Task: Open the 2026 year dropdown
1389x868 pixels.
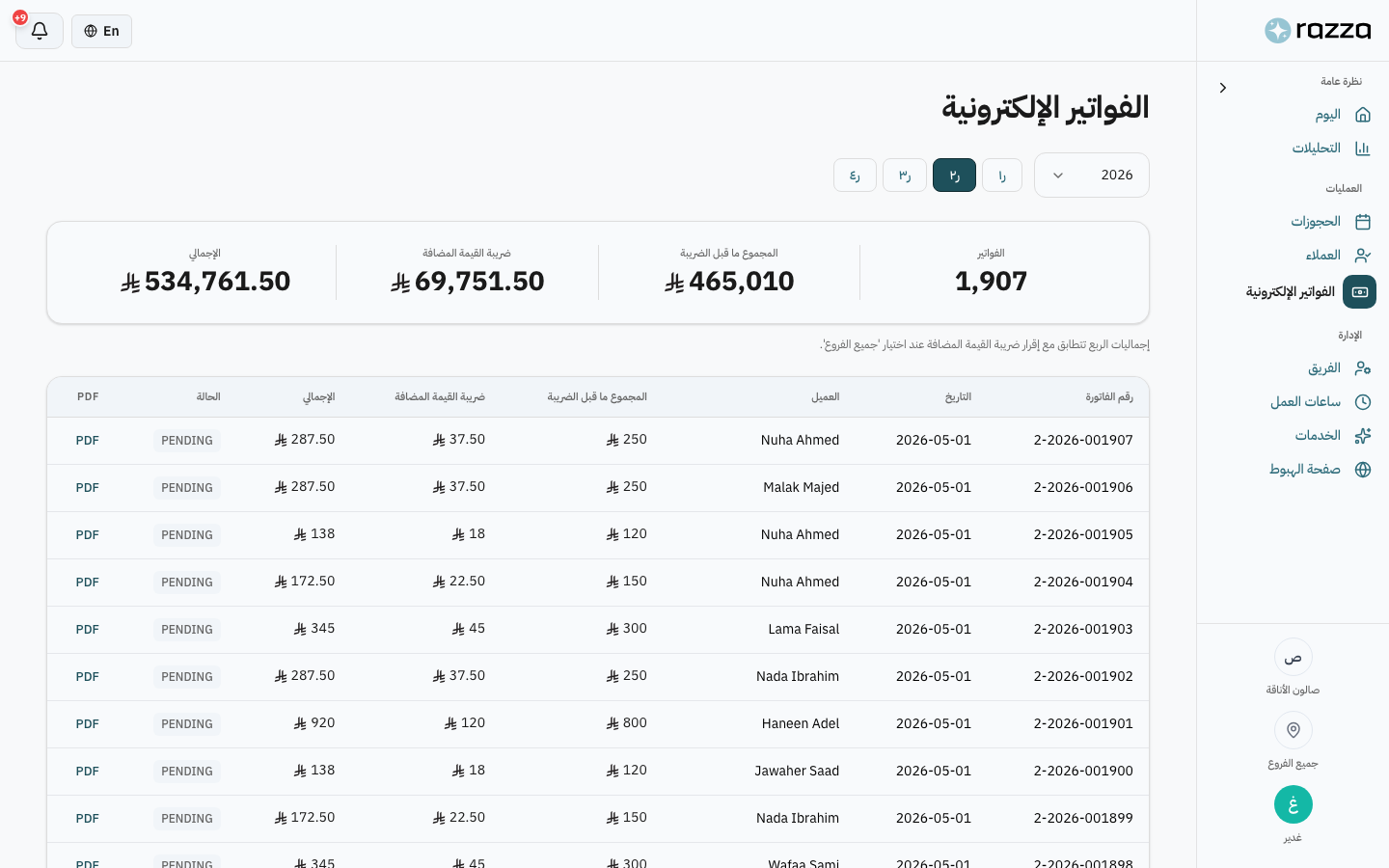Action: click(x=1092, y=176)
